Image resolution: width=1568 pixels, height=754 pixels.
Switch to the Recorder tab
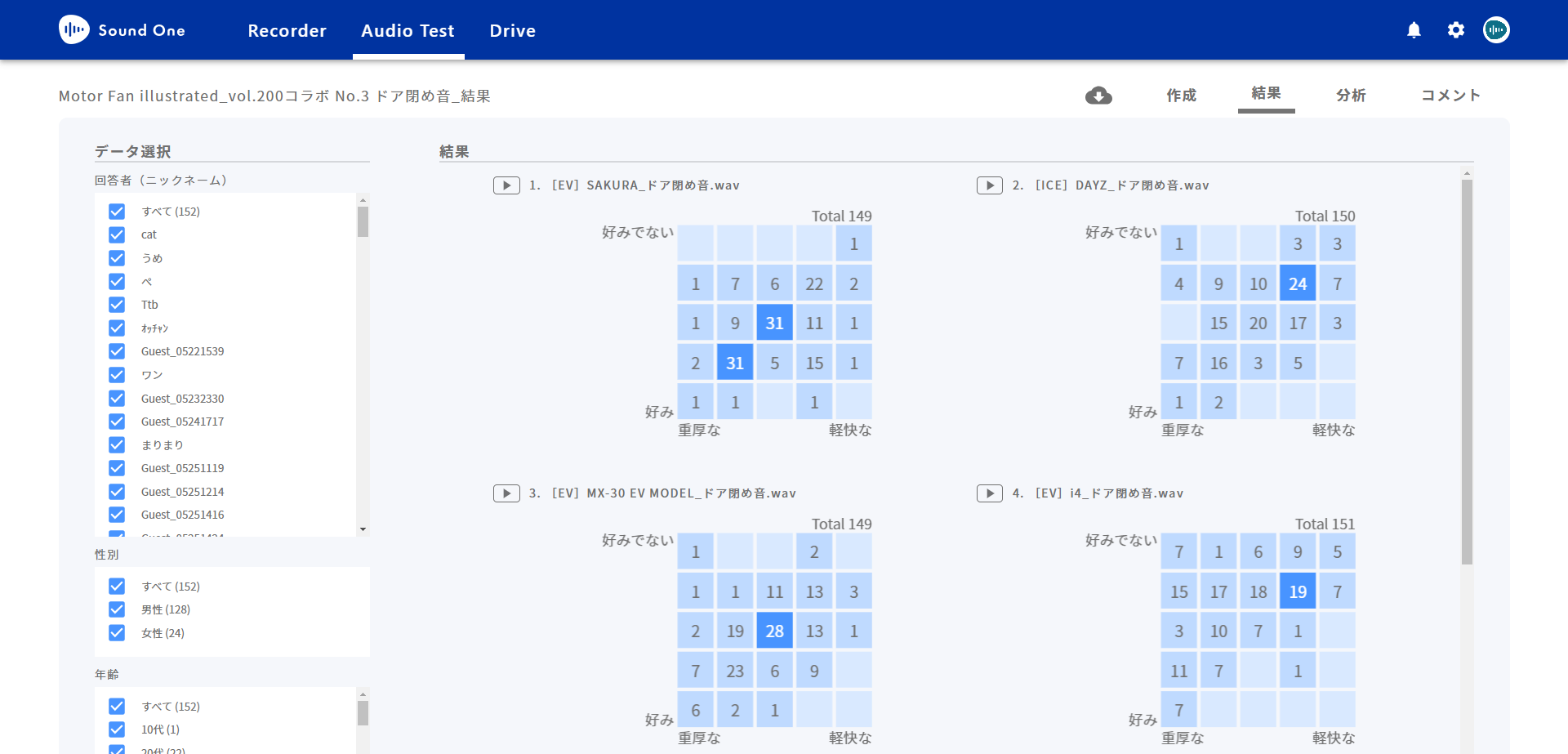pyautogui.click(x=287, y=31)
